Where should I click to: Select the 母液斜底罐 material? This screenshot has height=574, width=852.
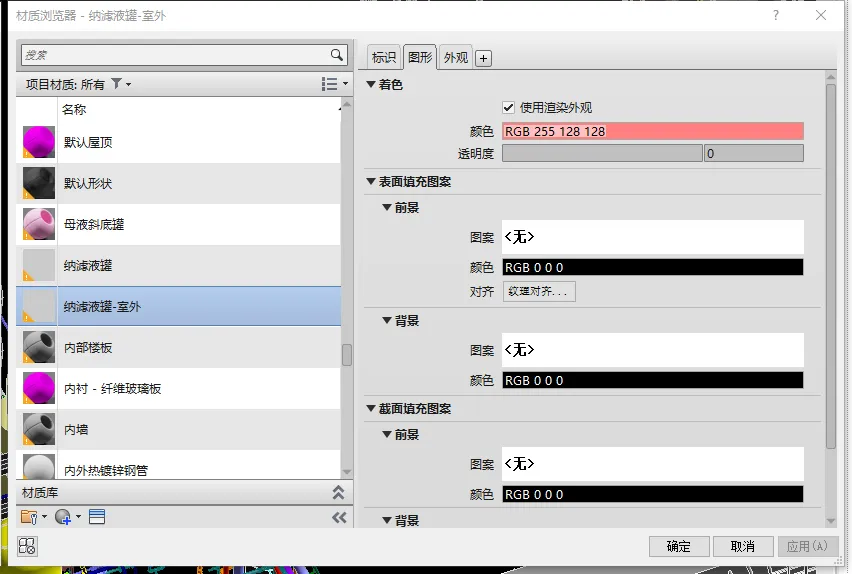[94, 225]
